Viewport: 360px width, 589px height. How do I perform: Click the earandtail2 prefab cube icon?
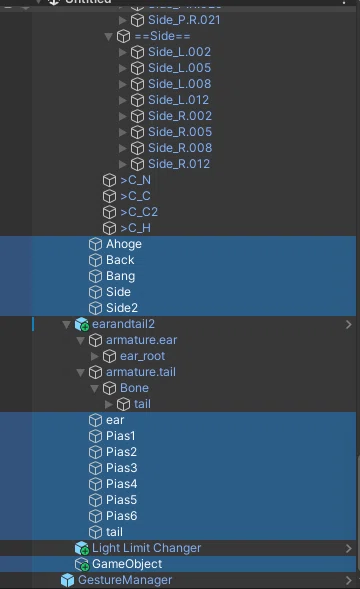click(x=82, y=324)
